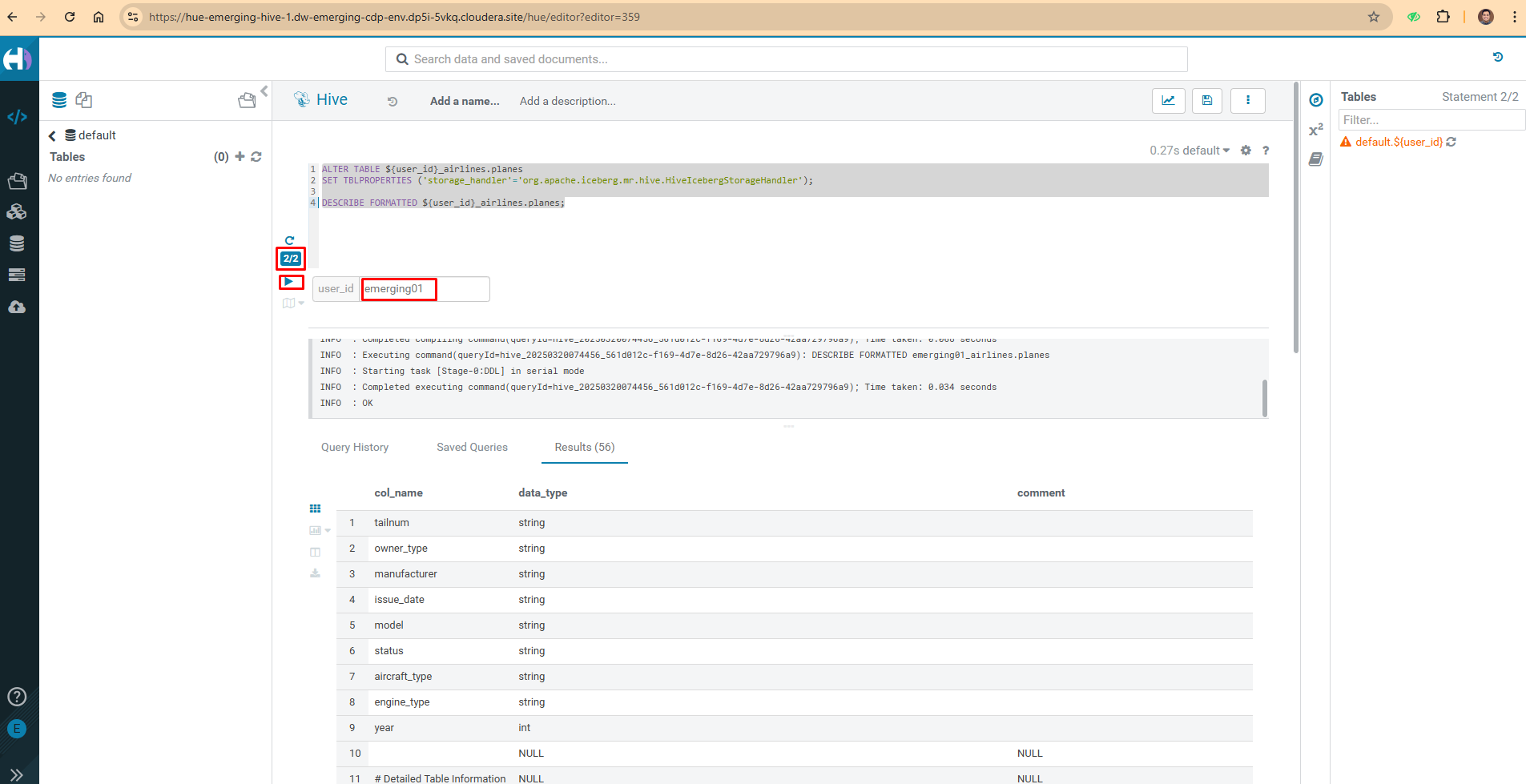This screenshot has height=784, width=1526.
Task: Open default.${user_id} table link
Action: point(1399,142)
